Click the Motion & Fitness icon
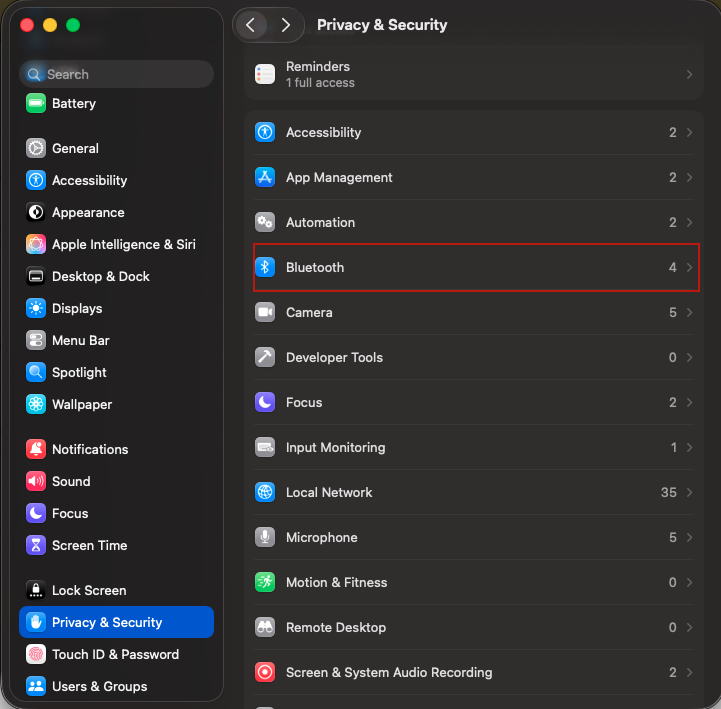721x709 pixels. tap(265, 582)
